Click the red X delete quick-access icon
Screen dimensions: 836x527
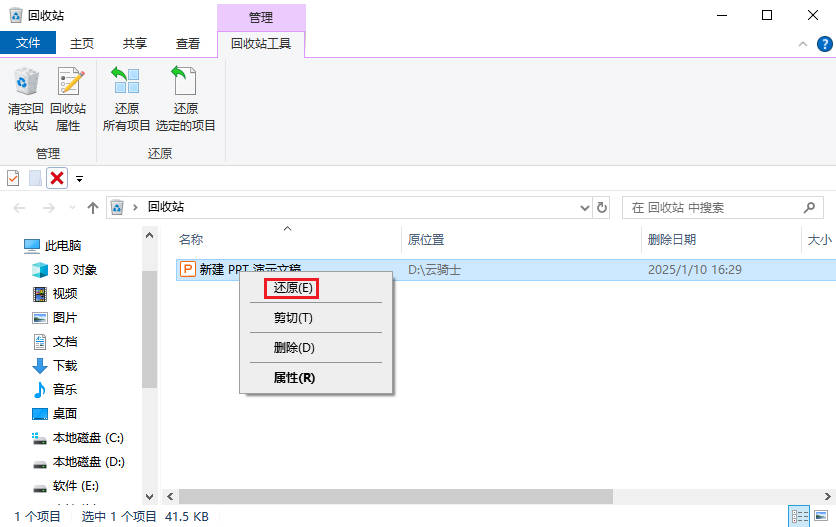[57, 178]
